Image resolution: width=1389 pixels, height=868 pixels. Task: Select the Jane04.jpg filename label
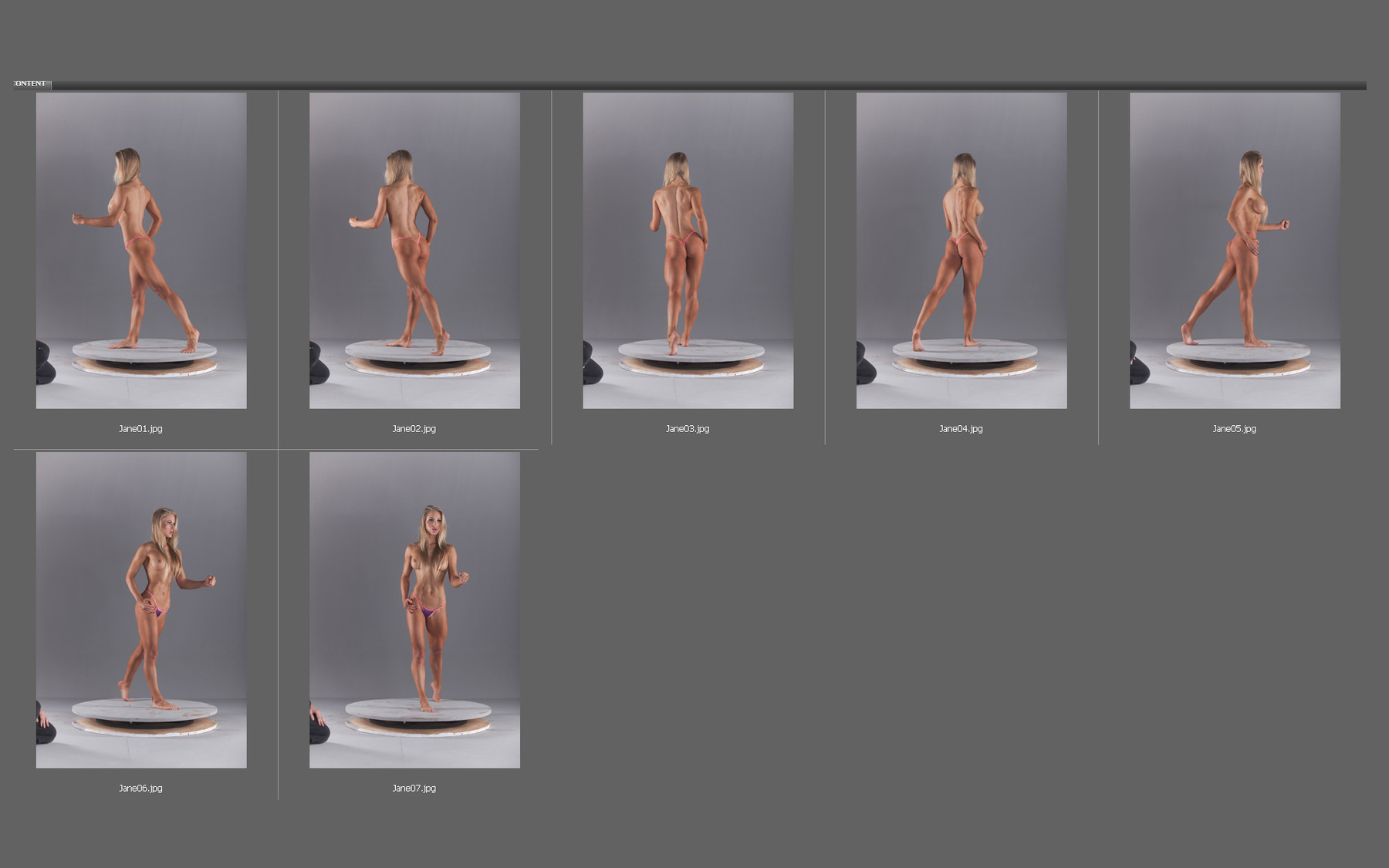pyautogui.click(x=961, y=429)
